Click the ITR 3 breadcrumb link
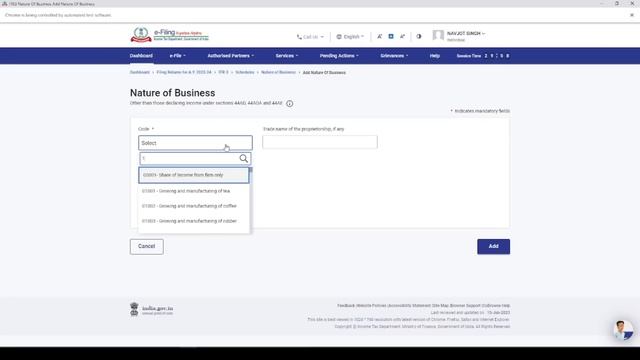640x360 pixels. coord(223,72)
